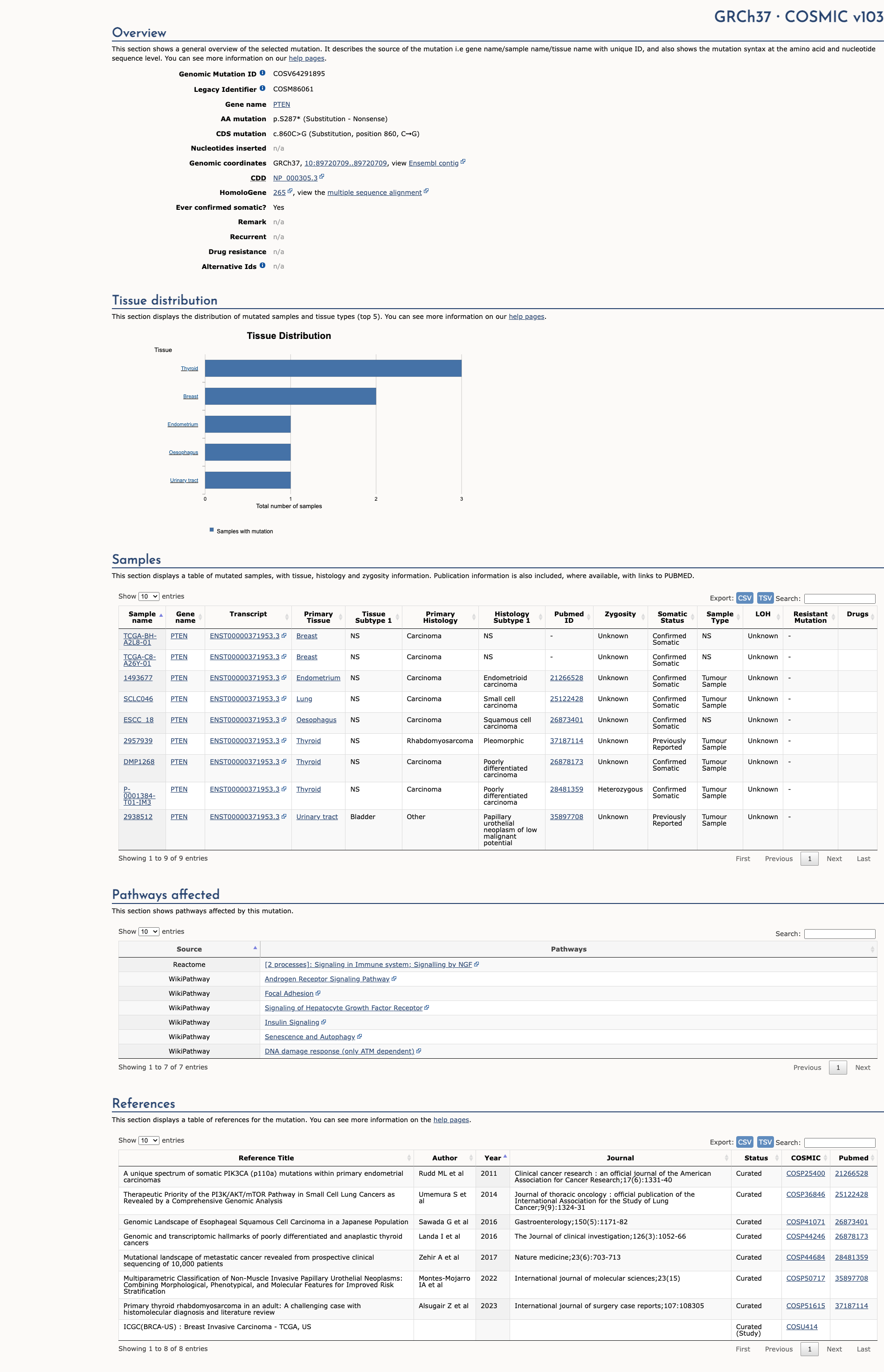Click Next in Pathways table pagination
This screenshot has height=1372, width=884.
coord(862,1067)
